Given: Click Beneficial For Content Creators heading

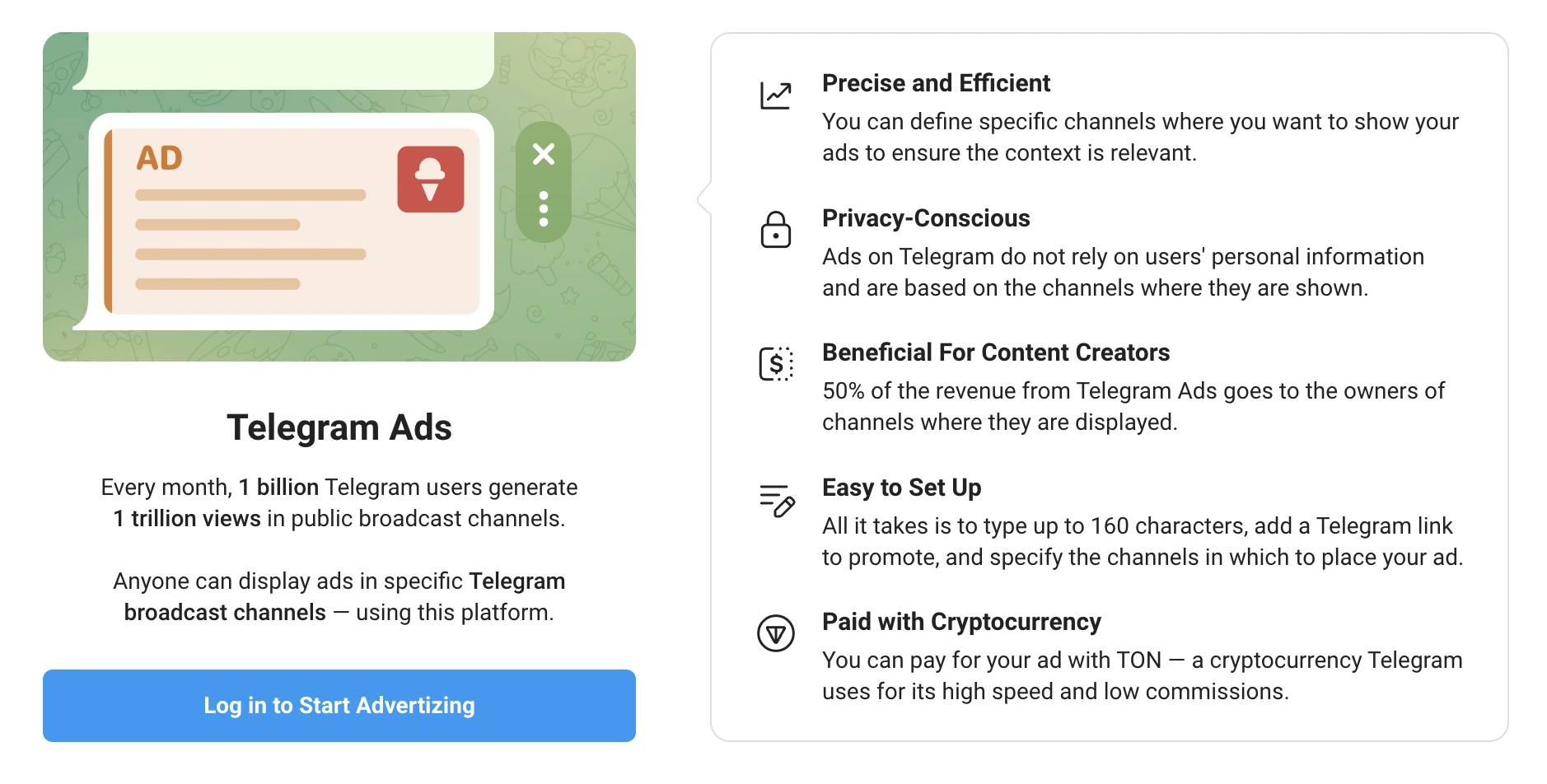Looking at the screenshot, I should pos(995,352).
